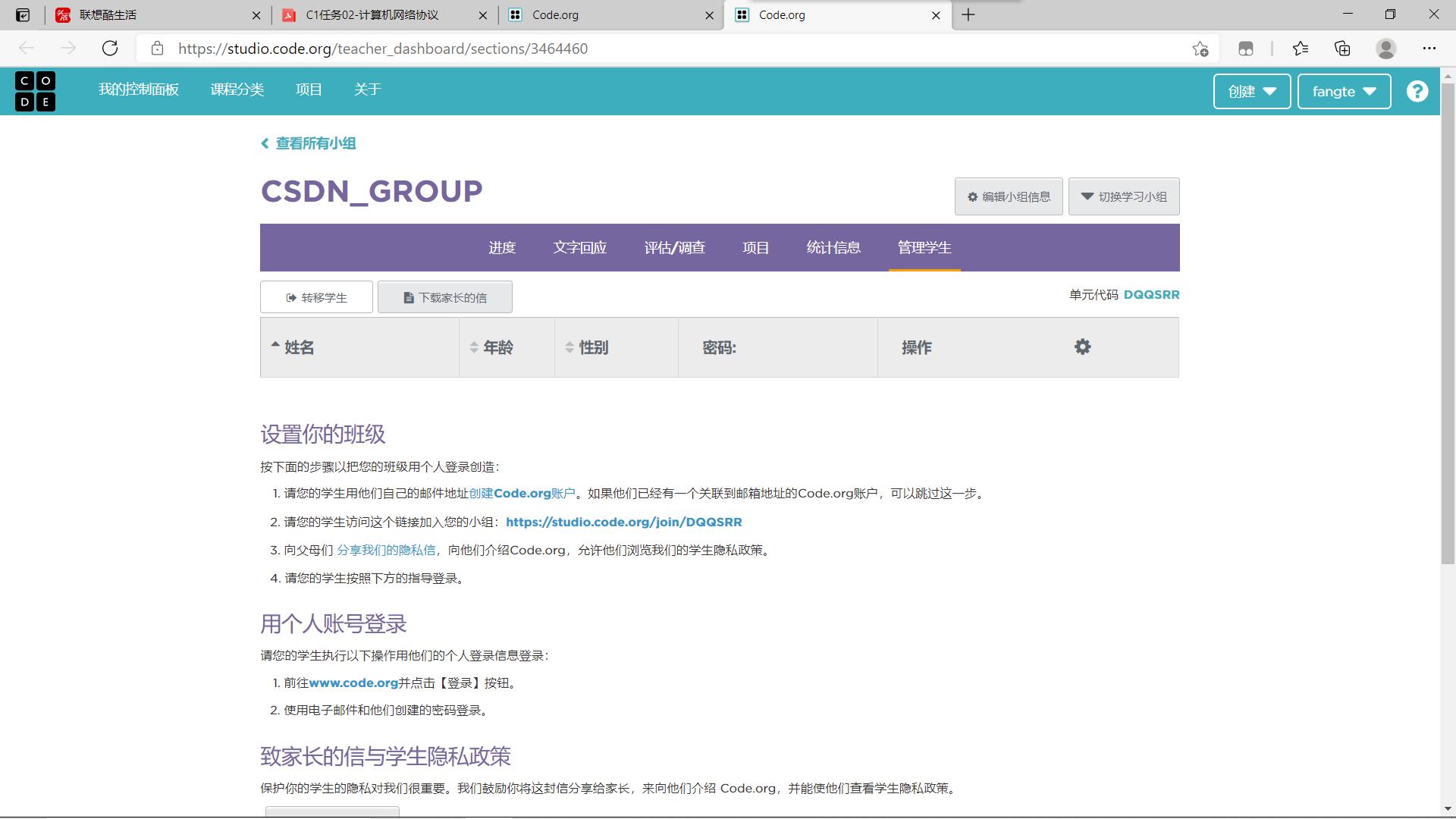Go back with browser back arrow

click(x=27, y=49)
